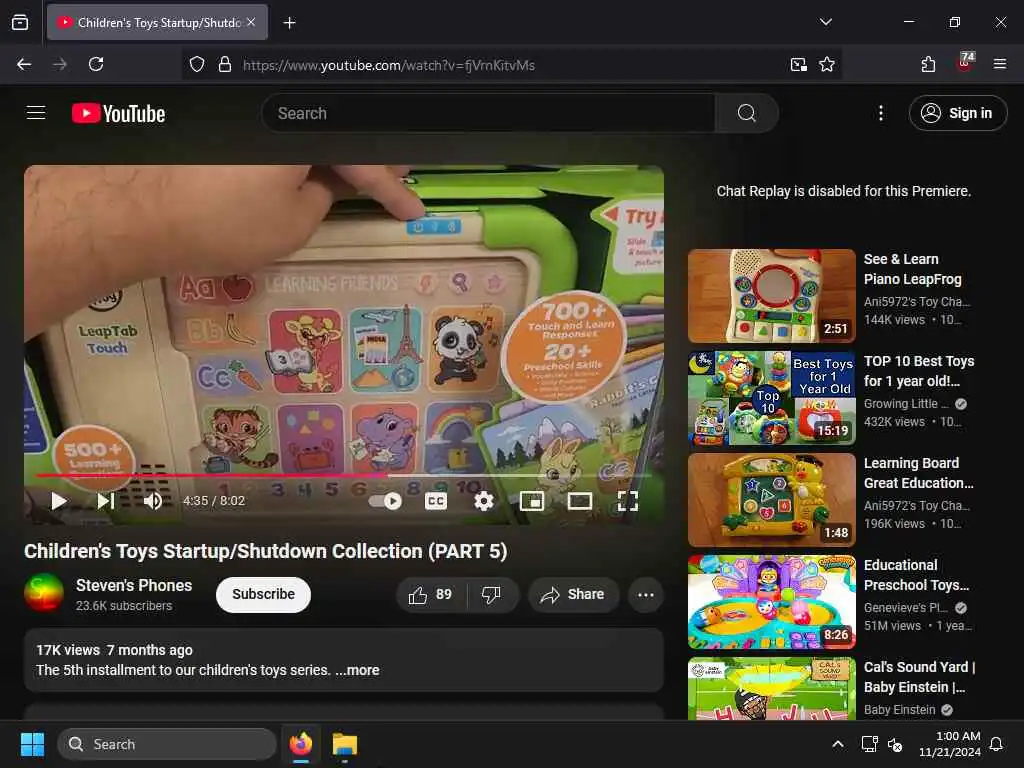Screen dimensions: 1024x768
Task: Expand description with ...more
Action: pyautogui.click(x=357, y=670)
